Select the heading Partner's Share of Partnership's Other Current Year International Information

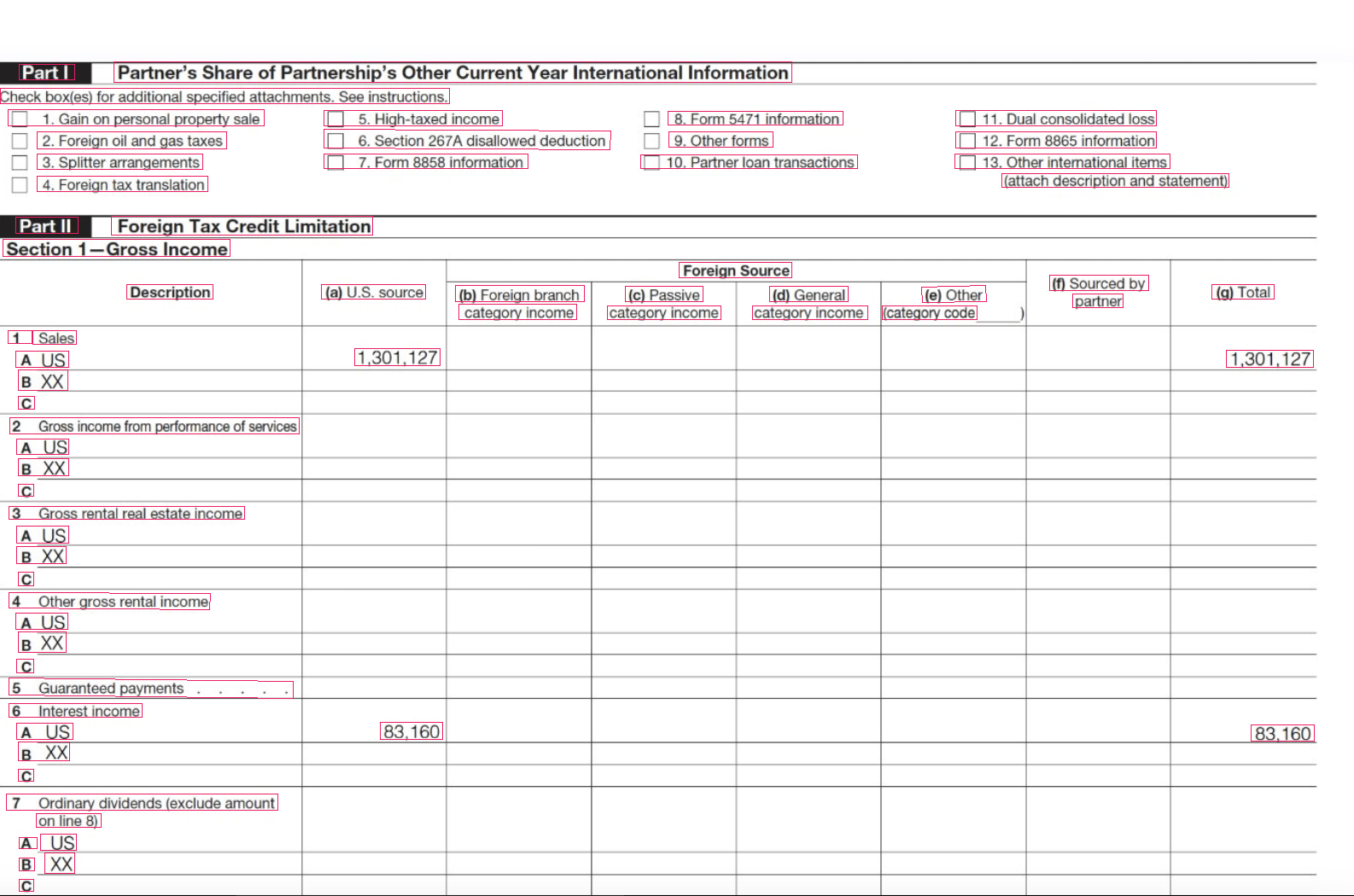click(453, 73)
